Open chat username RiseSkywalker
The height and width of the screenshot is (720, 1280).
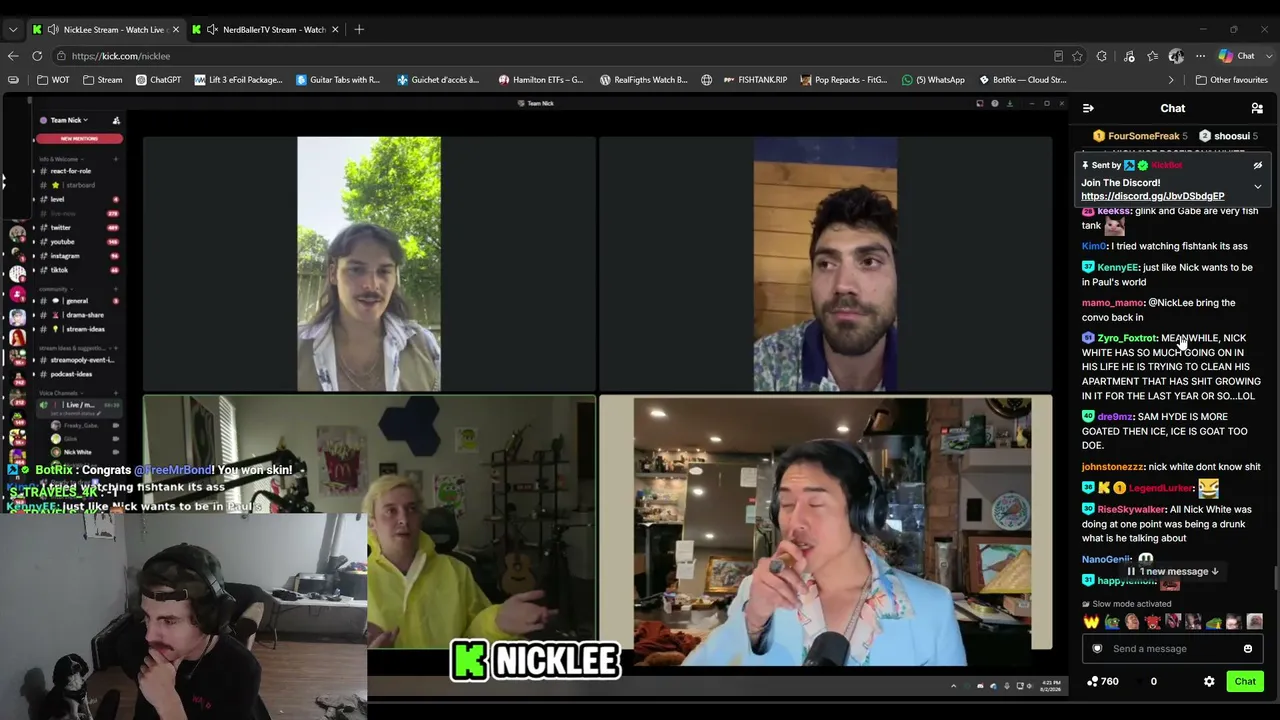tap(1130, 509)
